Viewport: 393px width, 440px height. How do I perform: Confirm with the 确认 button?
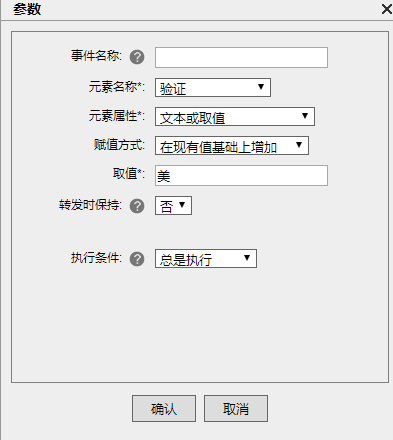tap(164, 409)
